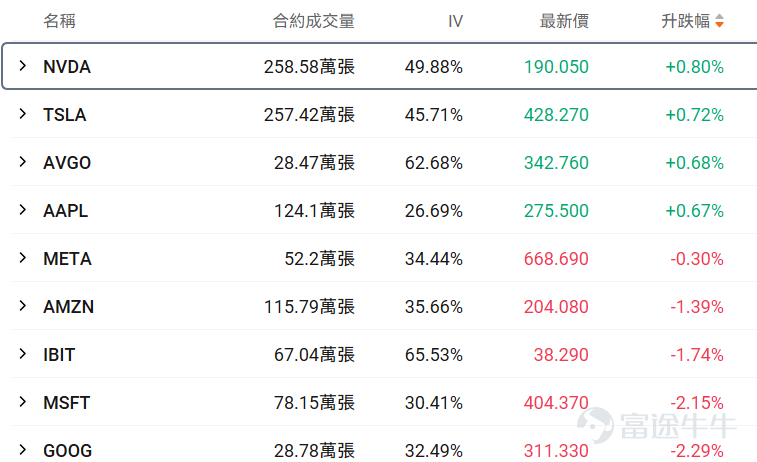Click AMZN change -1.39%
This screenshot has width=757, height=462.
tap(697, 307)
